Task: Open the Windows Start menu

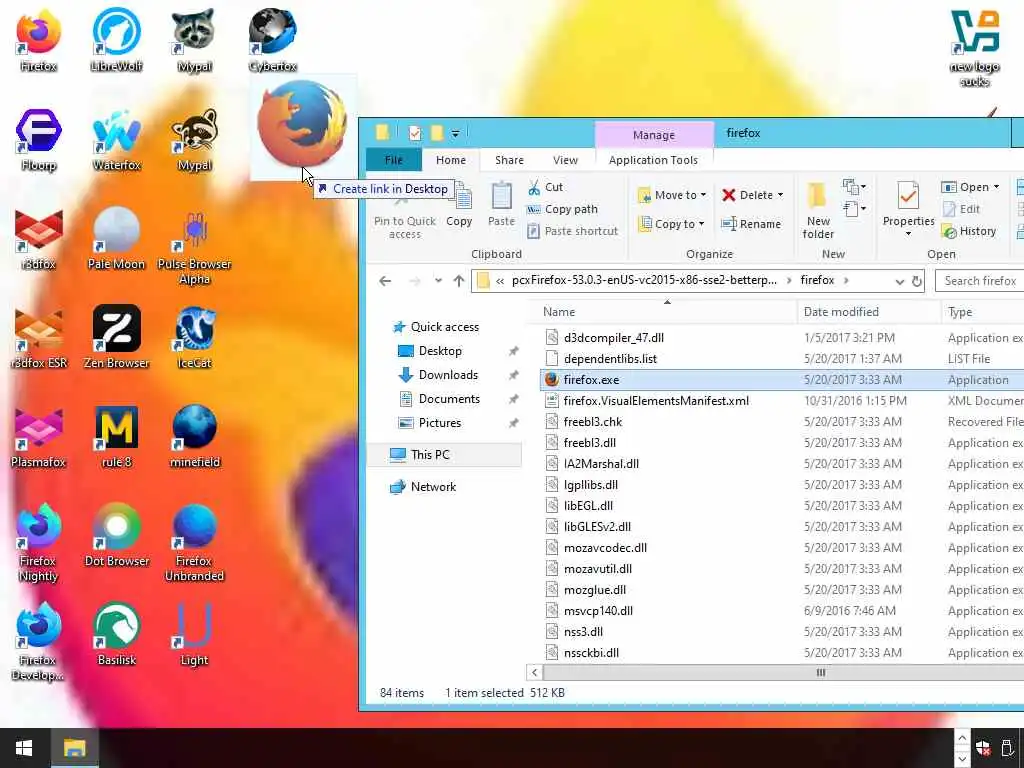Action: (24, 748)
